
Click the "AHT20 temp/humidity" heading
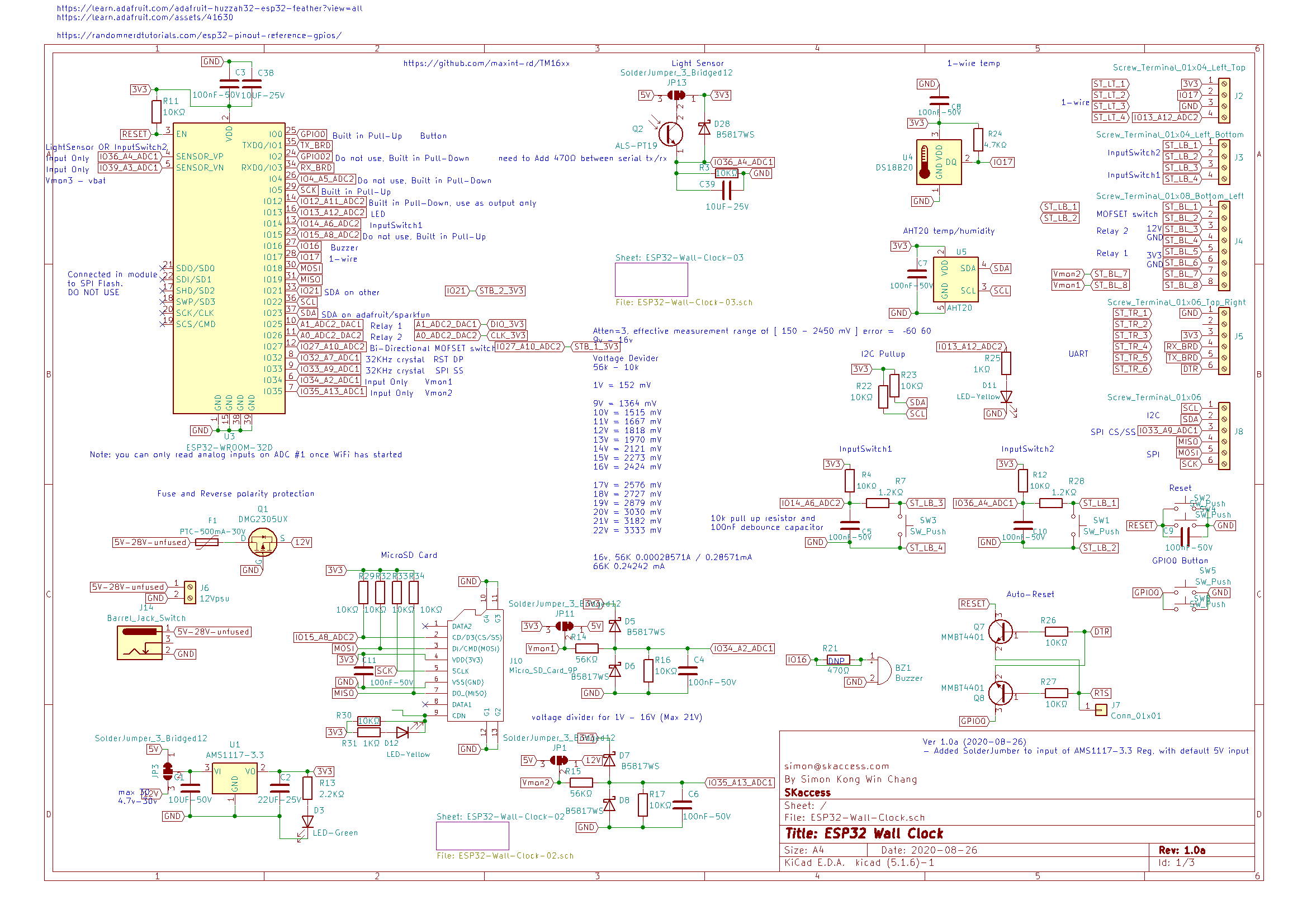949,230
